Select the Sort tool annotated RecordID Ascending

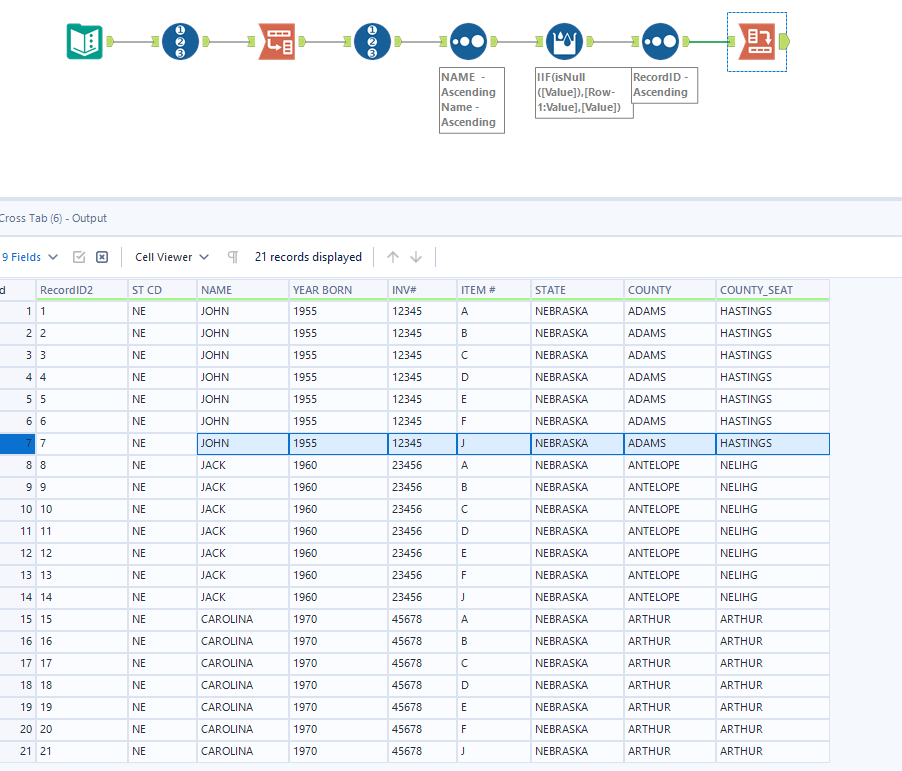[x=661, y=41]
